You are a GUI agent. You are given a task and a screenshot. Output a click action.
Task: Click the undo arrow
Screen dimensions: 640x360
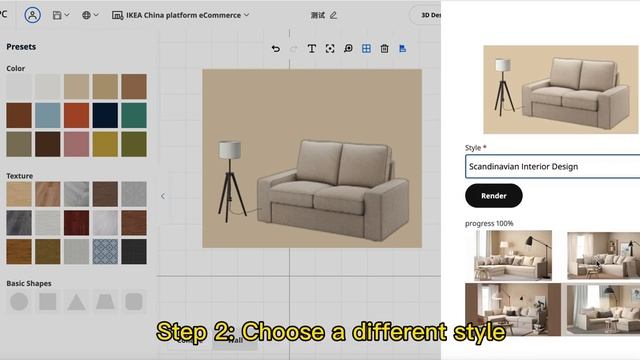[x=276, y=49]
